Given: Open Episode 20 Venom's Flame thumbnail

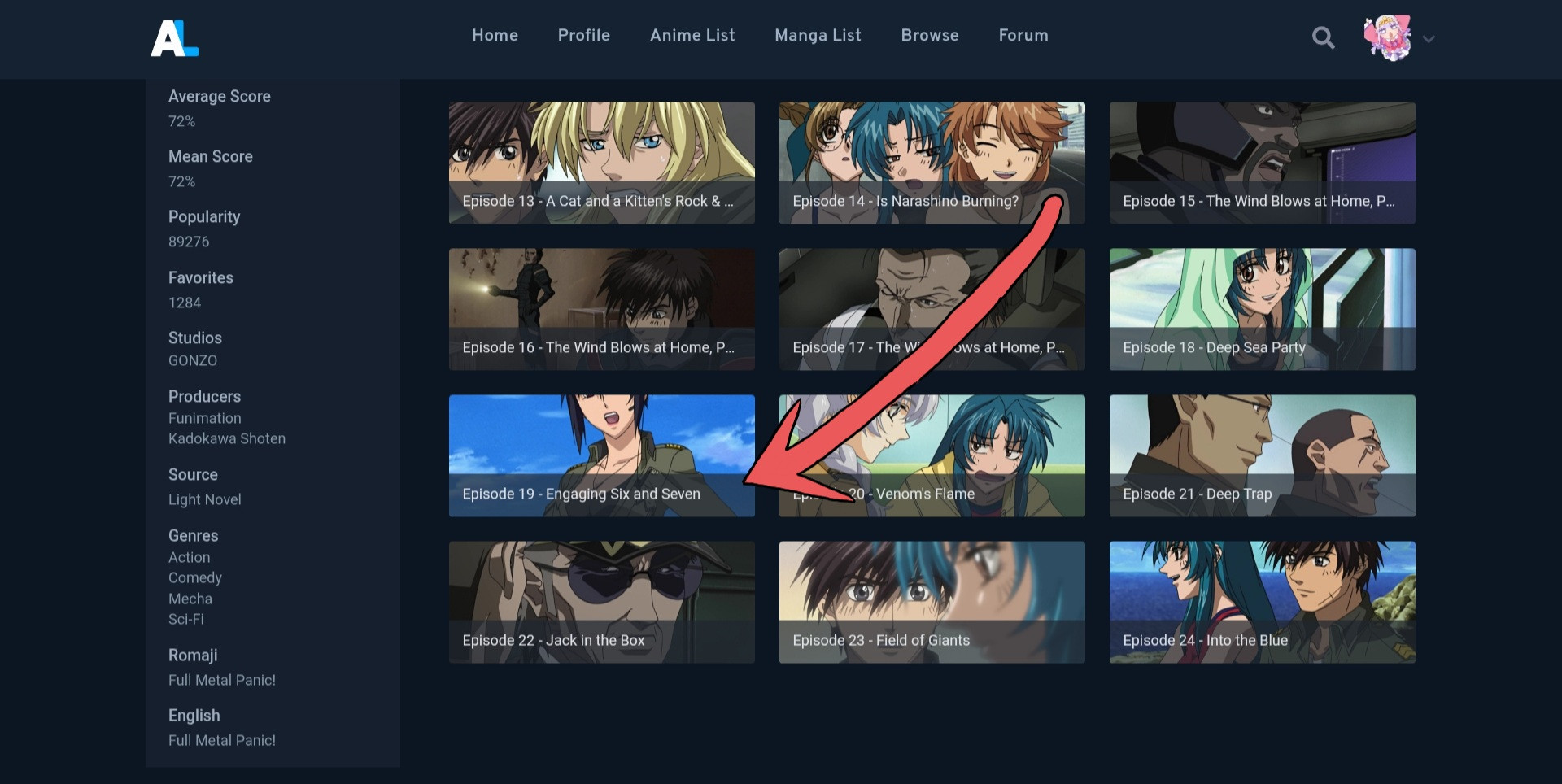Looking at the screenshot, I should coord(932,455).
